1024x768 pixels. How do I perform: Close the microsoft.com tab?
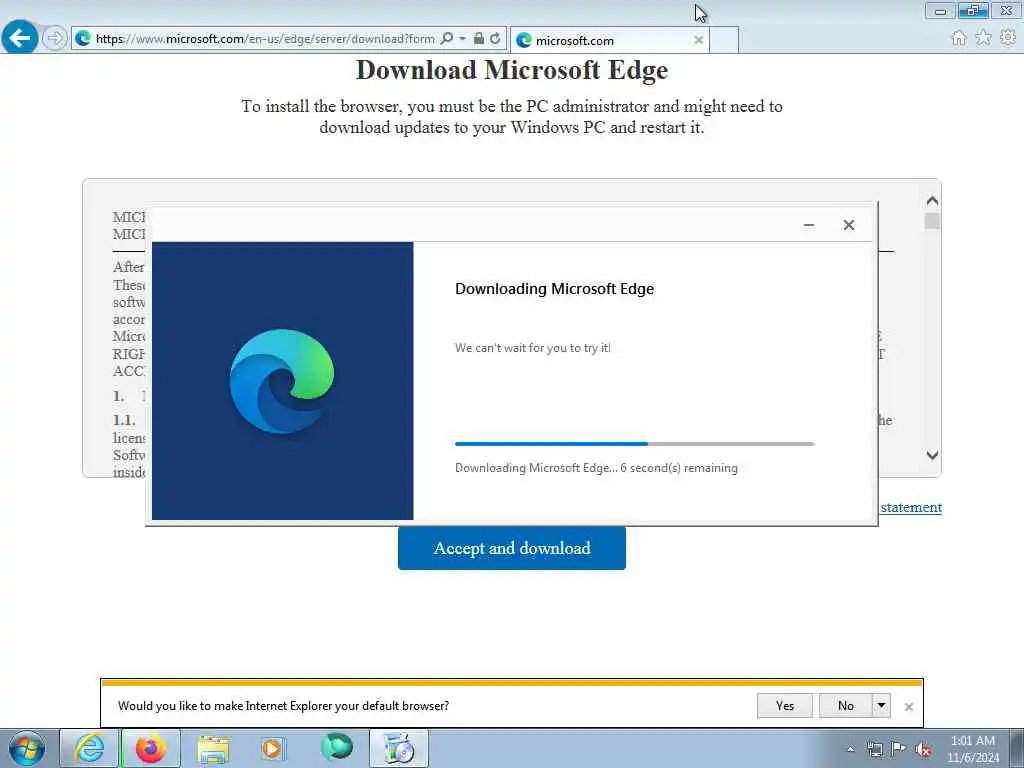point(698,40)
